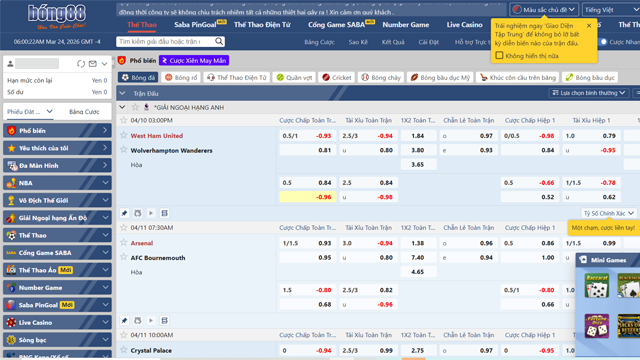Open Tiếng Việt language dropdown

point(611,9)
